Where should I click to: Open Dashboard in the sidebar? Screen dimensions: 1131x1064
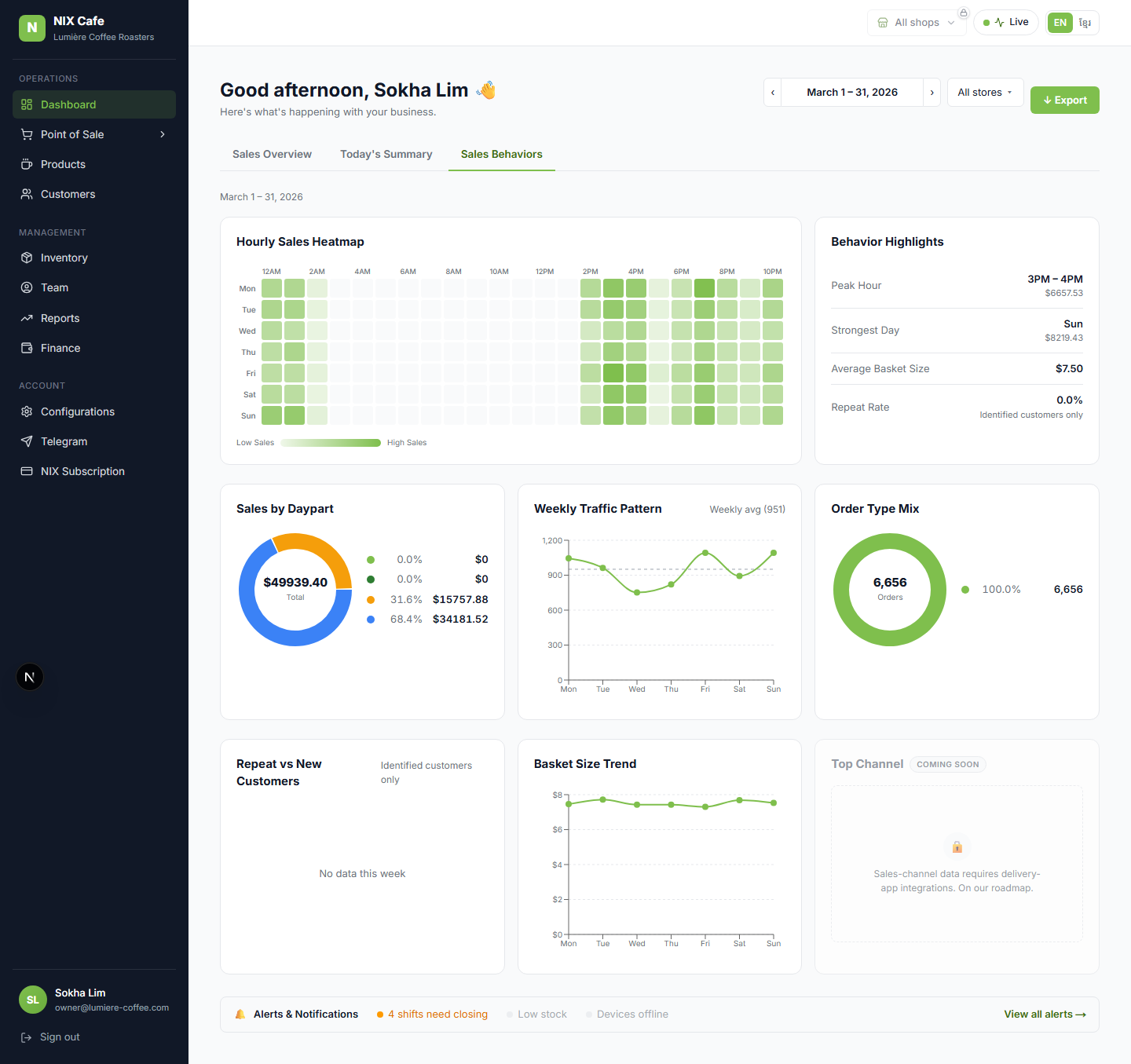tap(94, 104)
